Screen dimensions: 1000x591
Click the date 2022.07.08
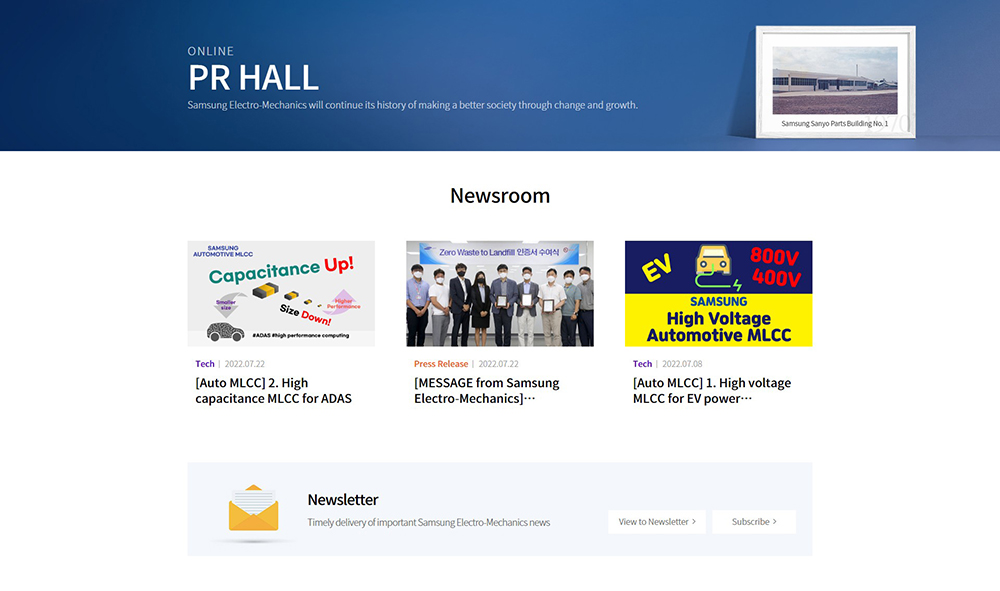pyautogui.click(x=682, y=363)
